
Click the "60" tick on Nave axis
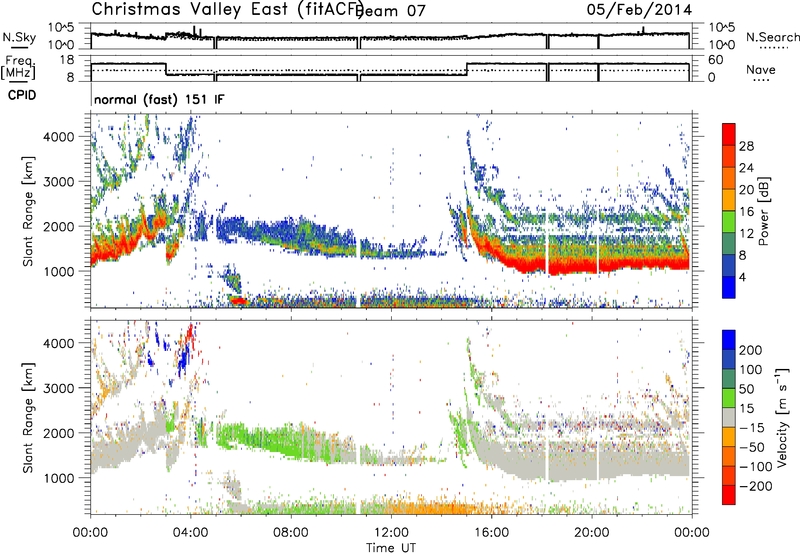click(715, 60)
